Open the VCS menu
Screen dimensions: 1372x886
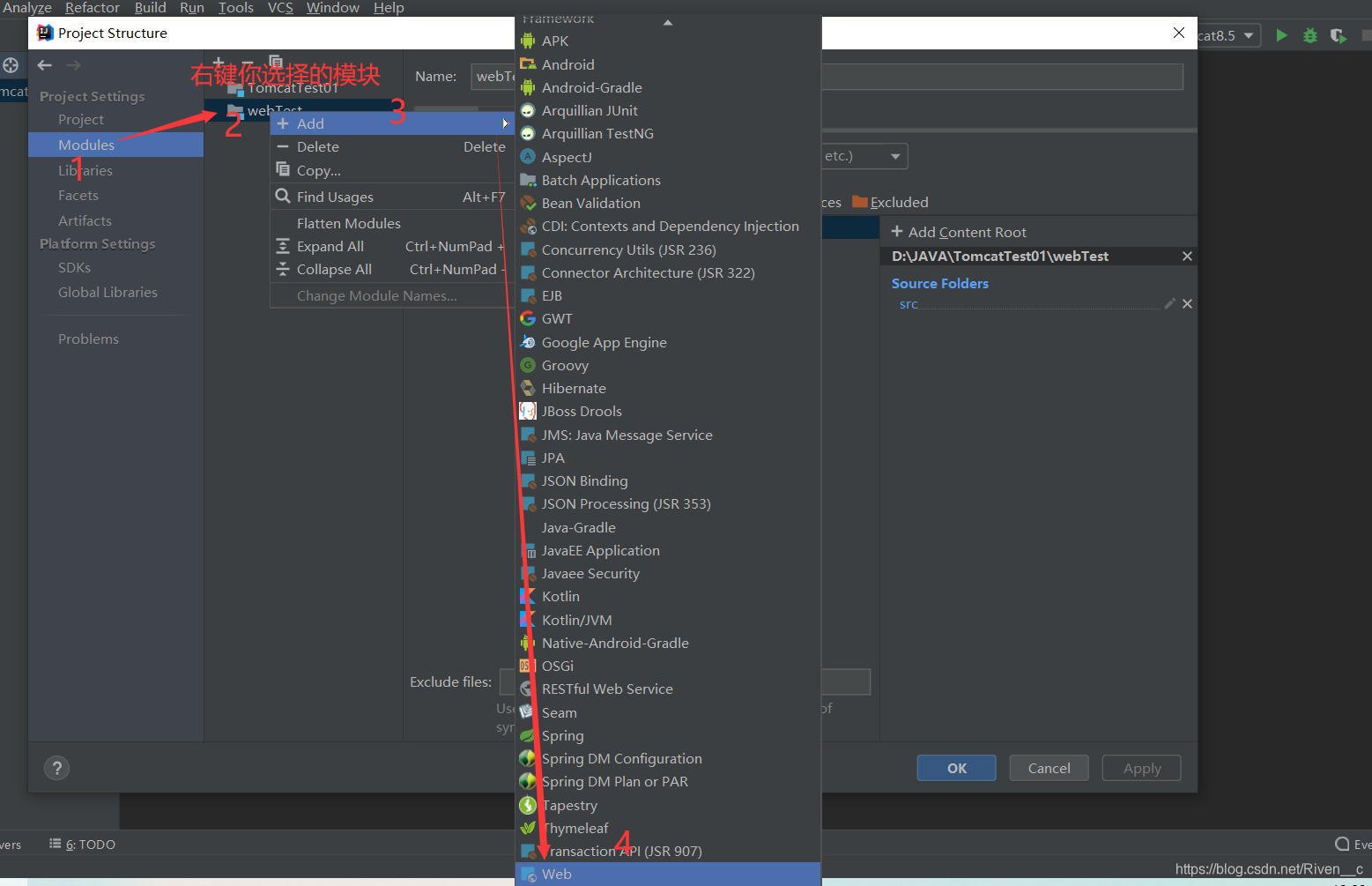(x=280, y=8)
